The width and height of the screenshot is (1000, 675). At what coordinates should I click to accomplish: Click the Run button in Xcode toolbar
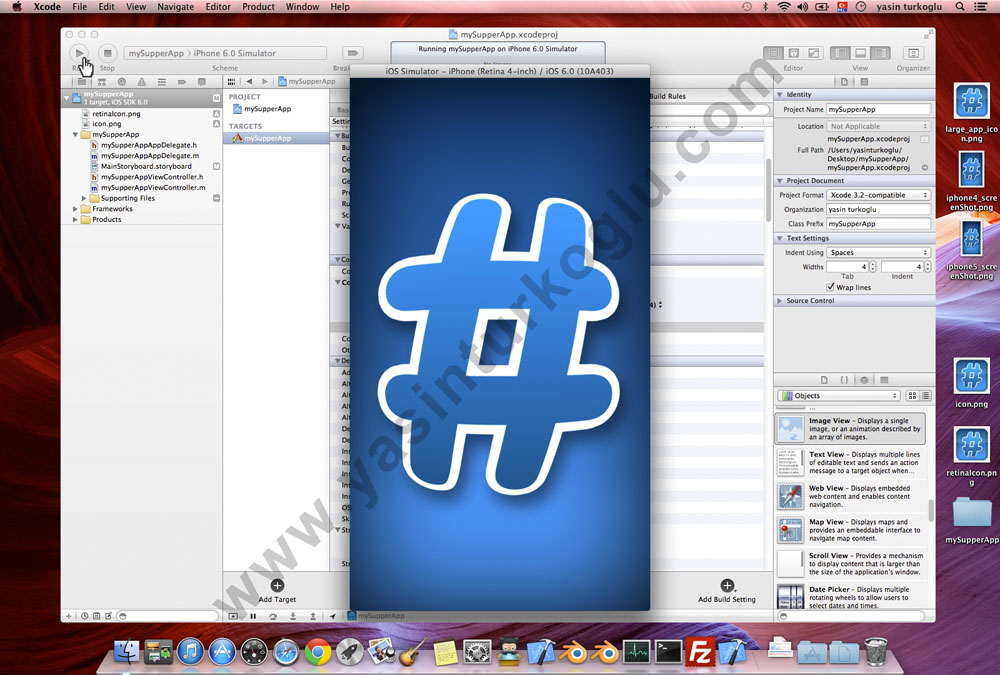click(x=79, y=53)
